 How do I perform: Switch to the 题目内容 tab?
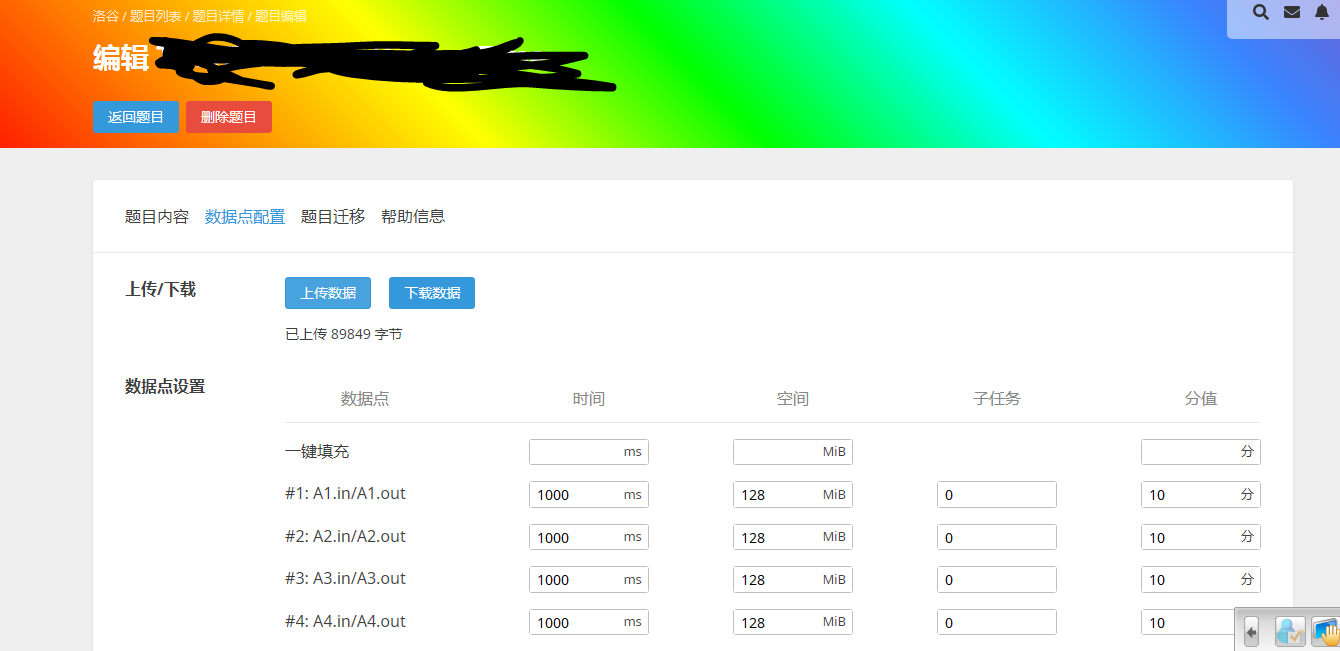click(x=157, y=216)
